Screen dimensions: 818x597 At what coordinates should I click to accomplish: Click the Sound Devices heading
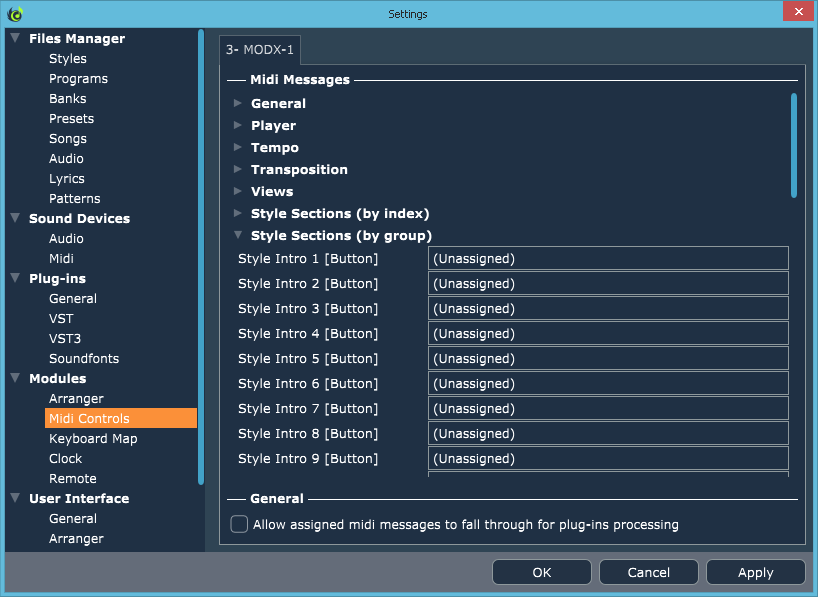pyautogui.click(x=79, y=218)
